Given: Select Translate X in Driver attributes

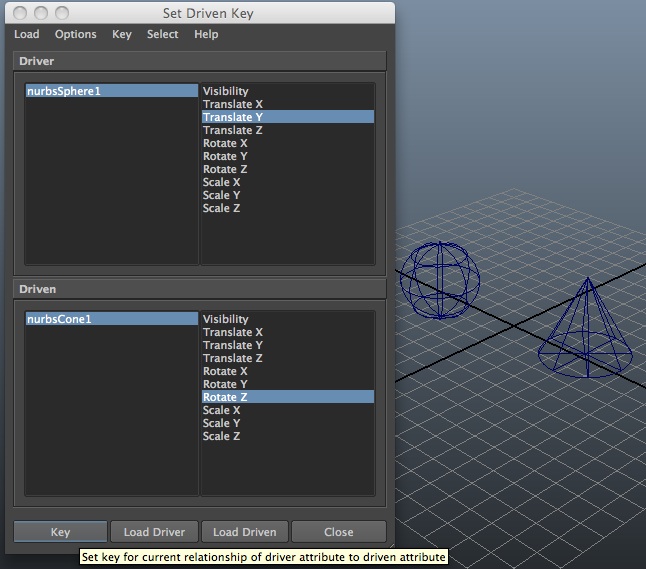Looking at the screenshot, I should (288, 104).
